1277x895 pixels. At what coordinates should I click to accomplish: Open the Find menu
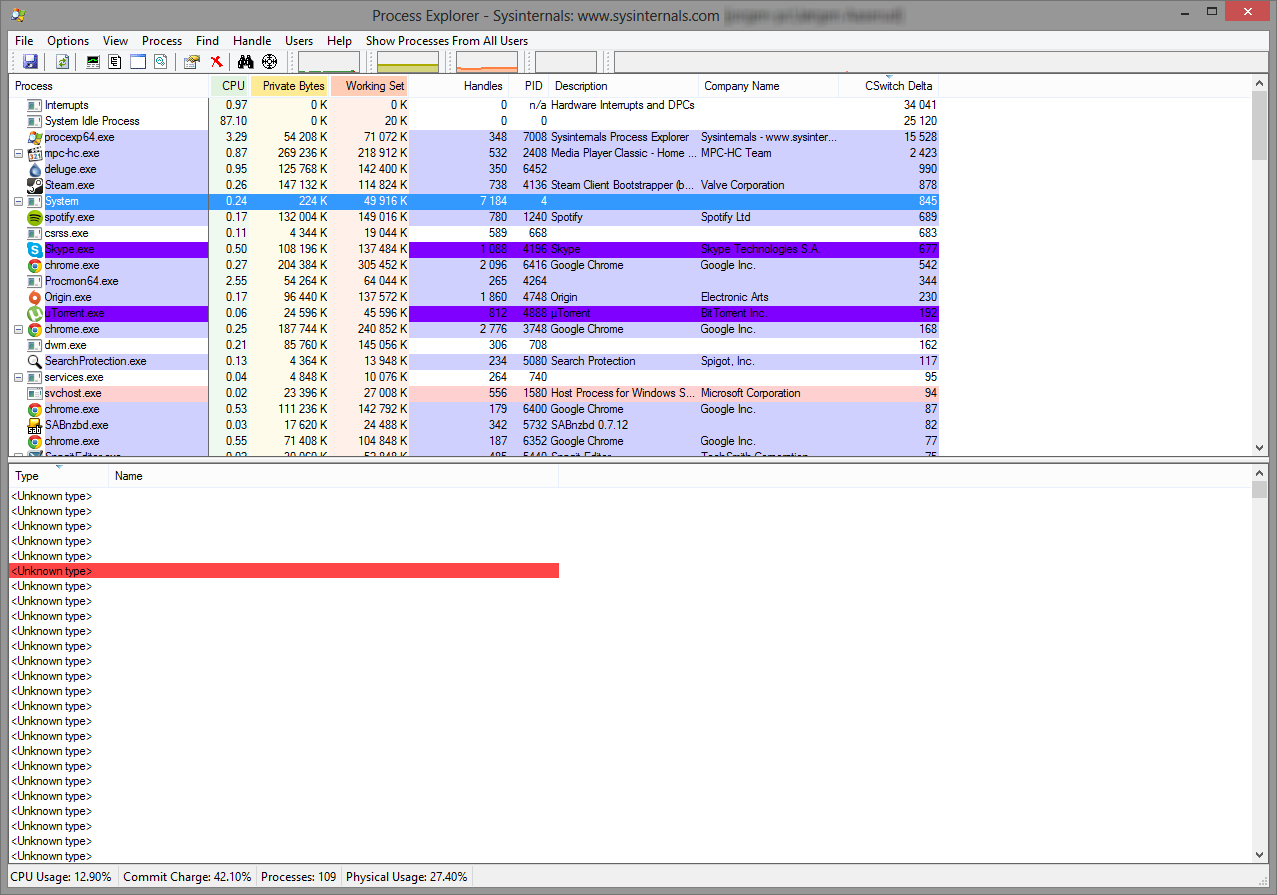click(x=207, y=41)
